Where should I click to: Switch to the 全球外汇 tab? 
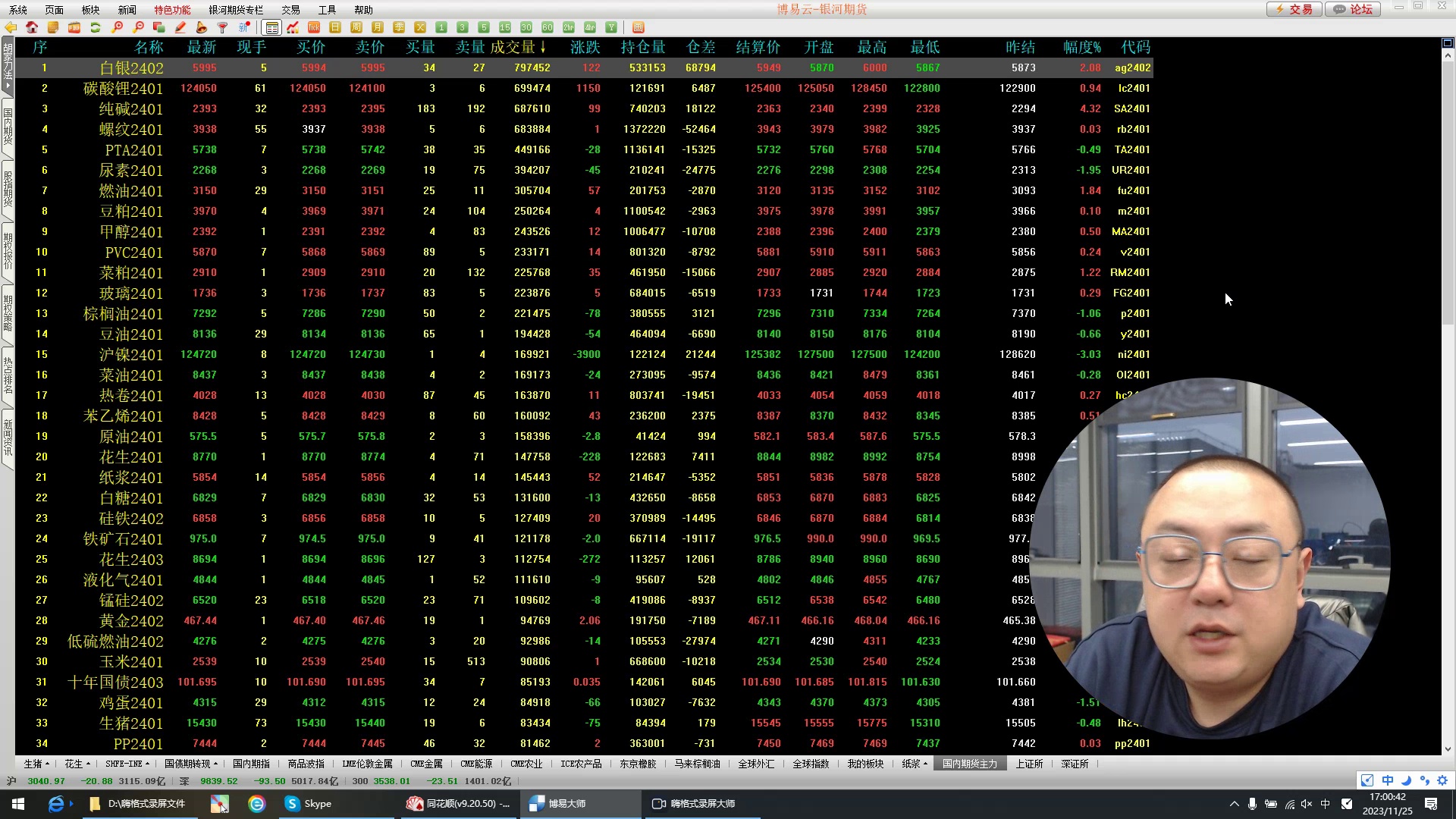[756, 764]
